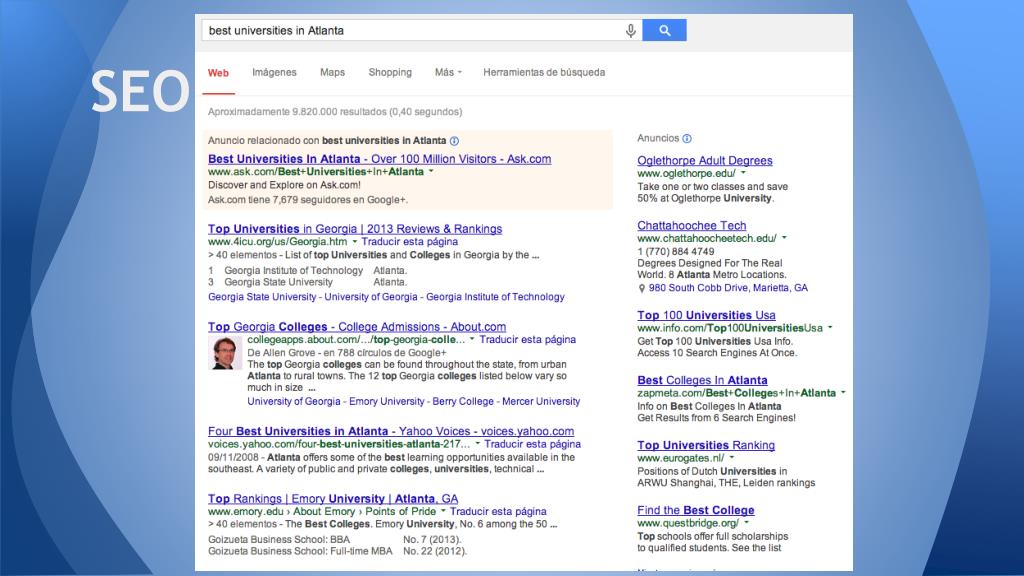Click 'Georgia Institute of Technology' table row
Viewport: 1024px width, 576px height.
[308, 270]
